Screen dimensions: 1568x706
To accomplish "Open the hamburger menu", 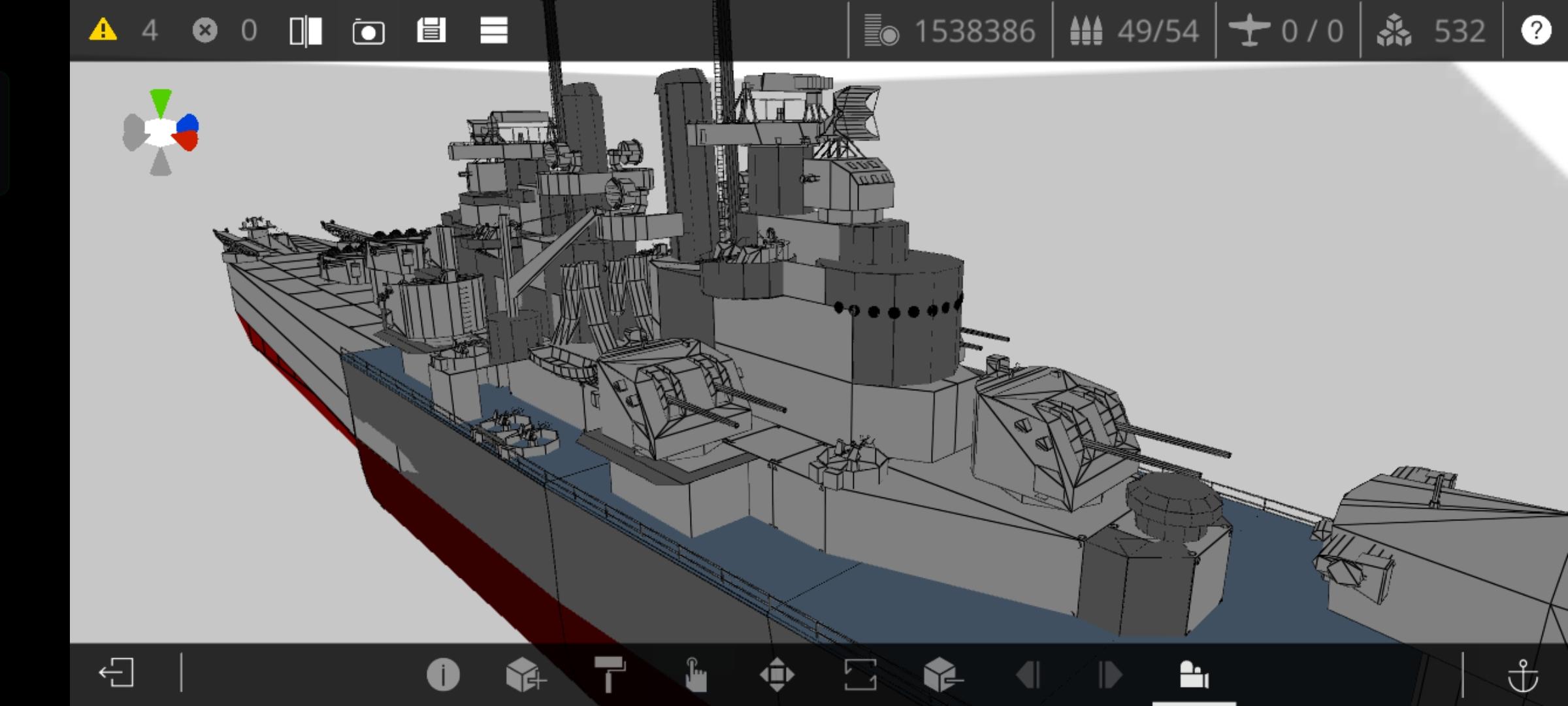I will pyautogui.click(x=494, y=31).
